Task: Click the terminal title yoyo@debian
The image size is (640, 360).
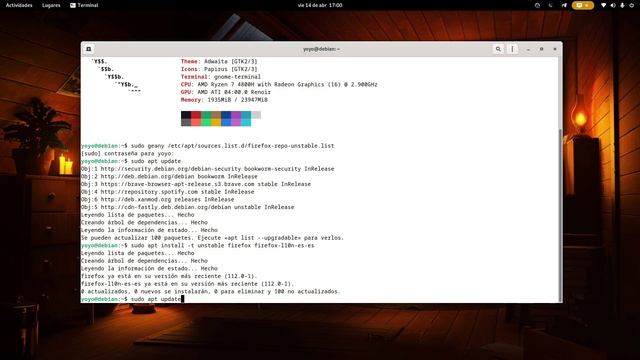Action: click(321, 49)
